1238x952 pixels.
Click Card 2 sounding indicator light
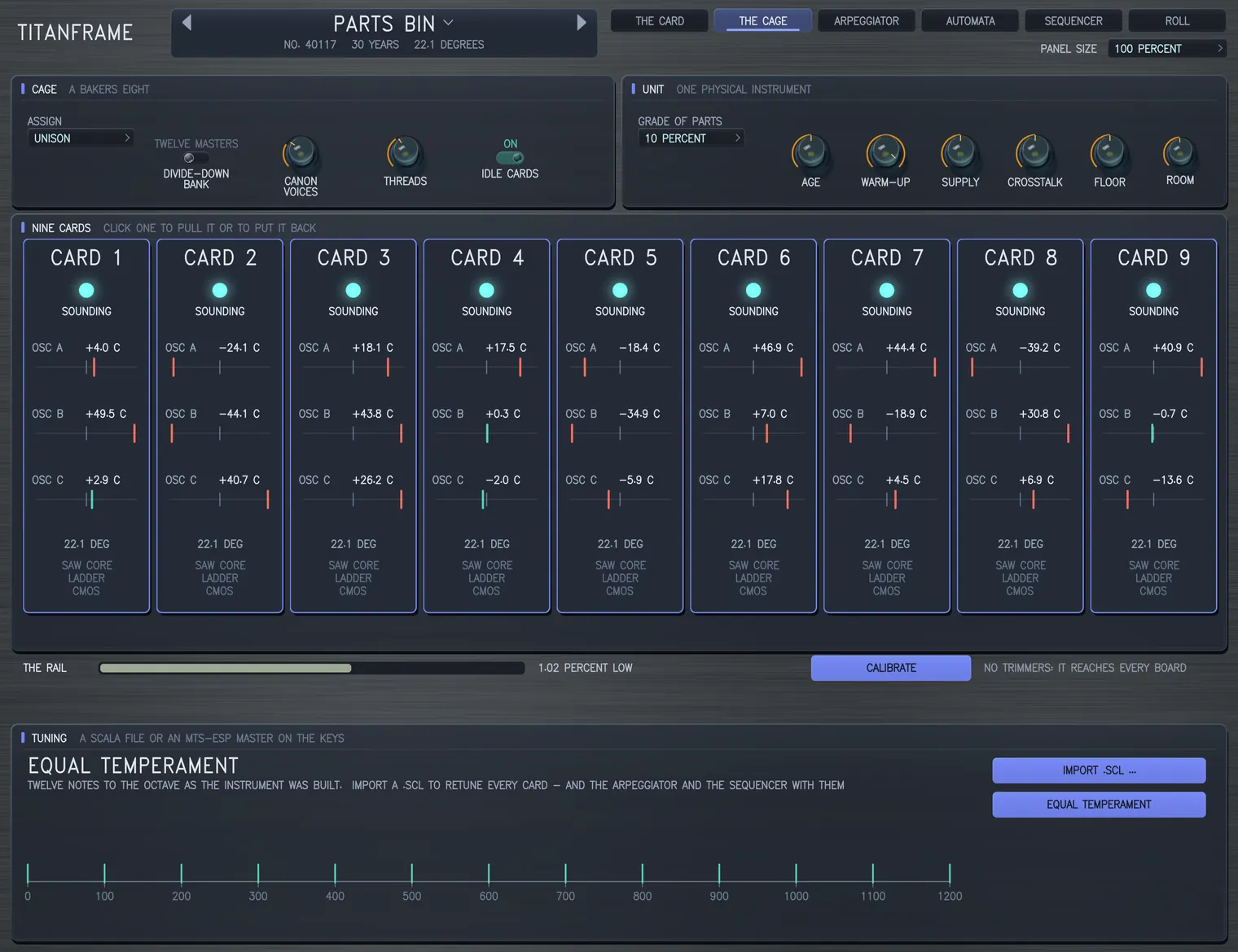tap(220, 290)
